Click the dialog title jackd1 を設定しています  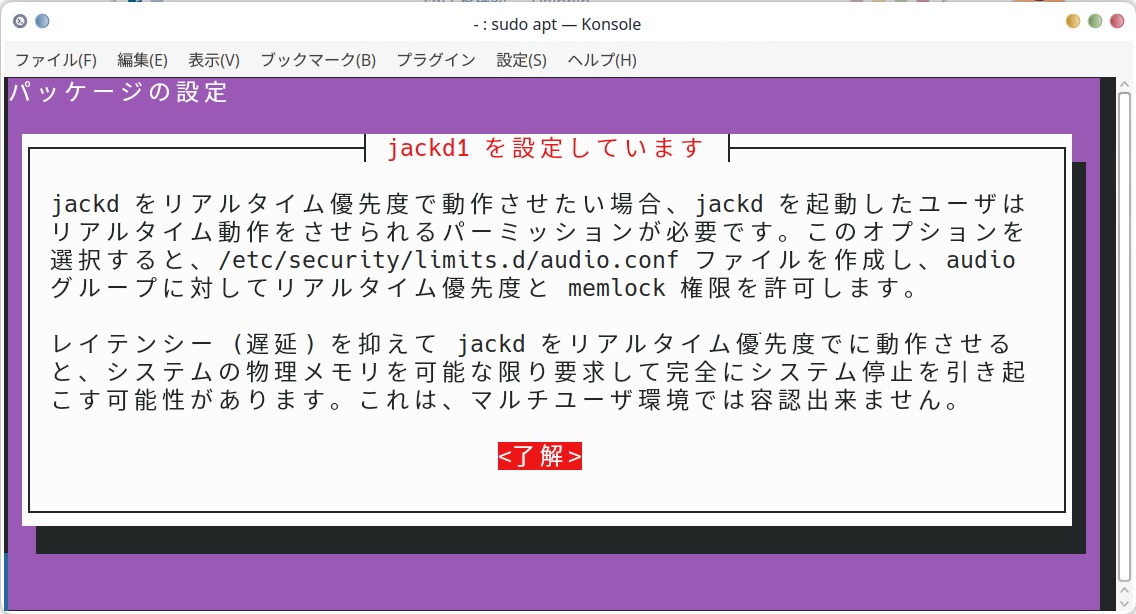click(546, 148)
